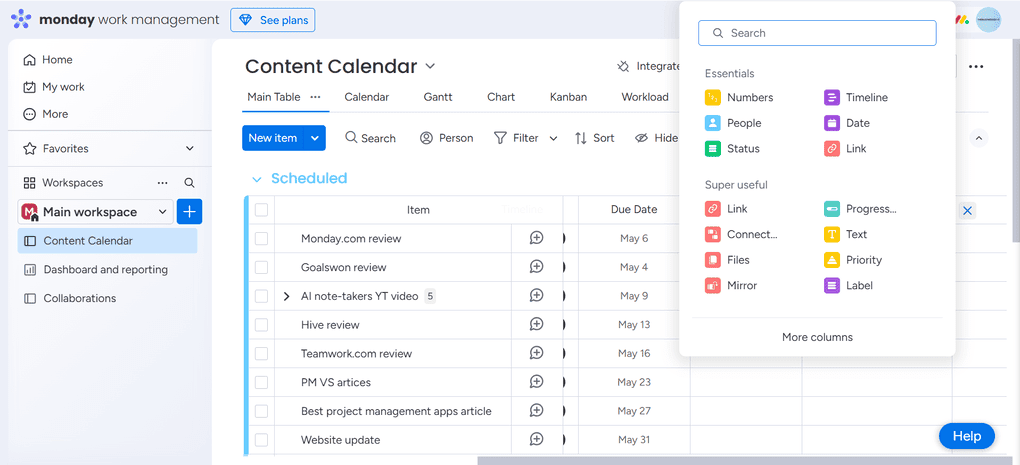Select the Priority column type
This screenshot has width=1020, height=465.
pos(853,259)
